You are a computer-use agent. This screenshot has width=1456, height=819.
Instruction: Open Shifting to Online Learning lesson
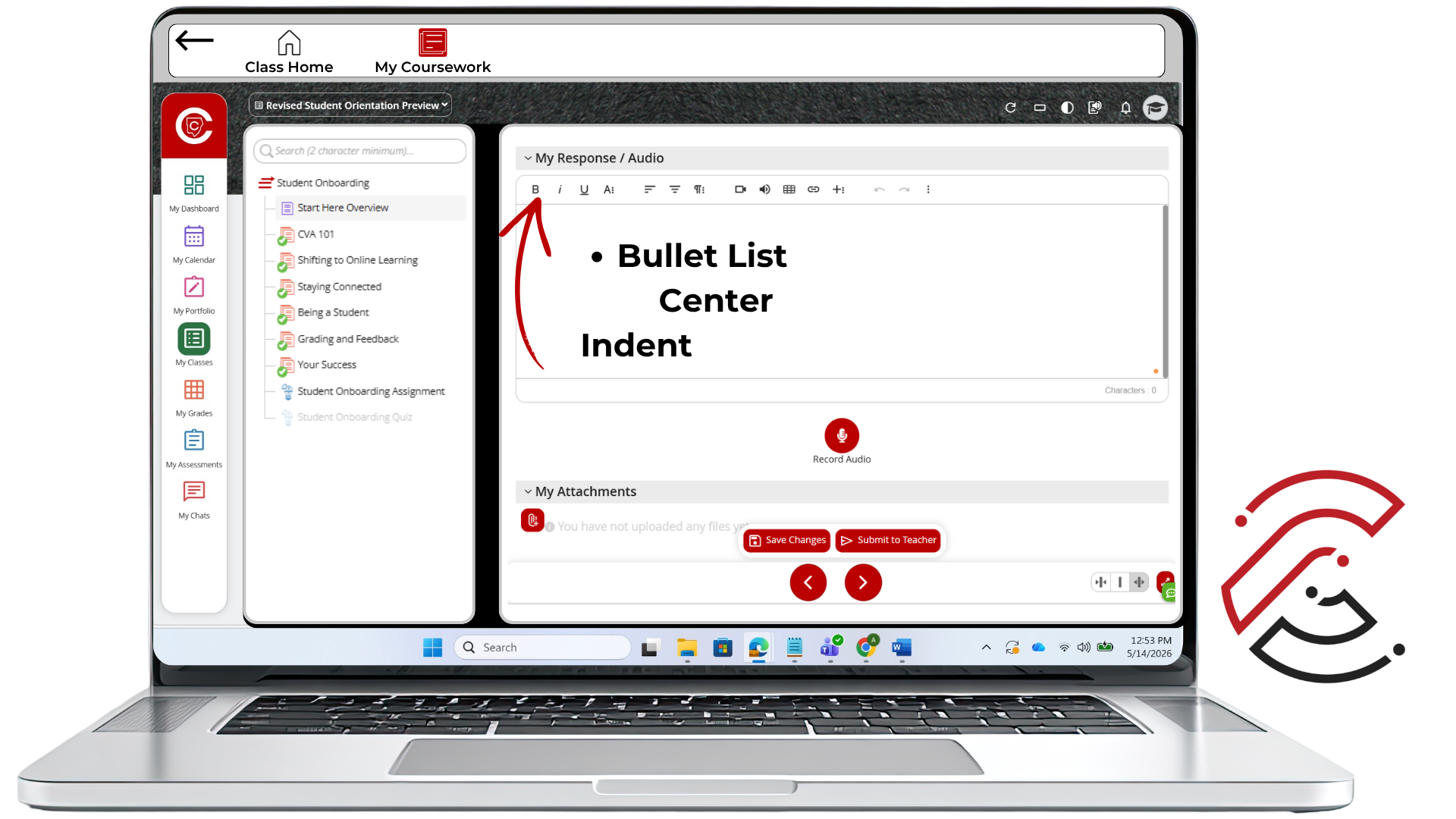point(357,260)
